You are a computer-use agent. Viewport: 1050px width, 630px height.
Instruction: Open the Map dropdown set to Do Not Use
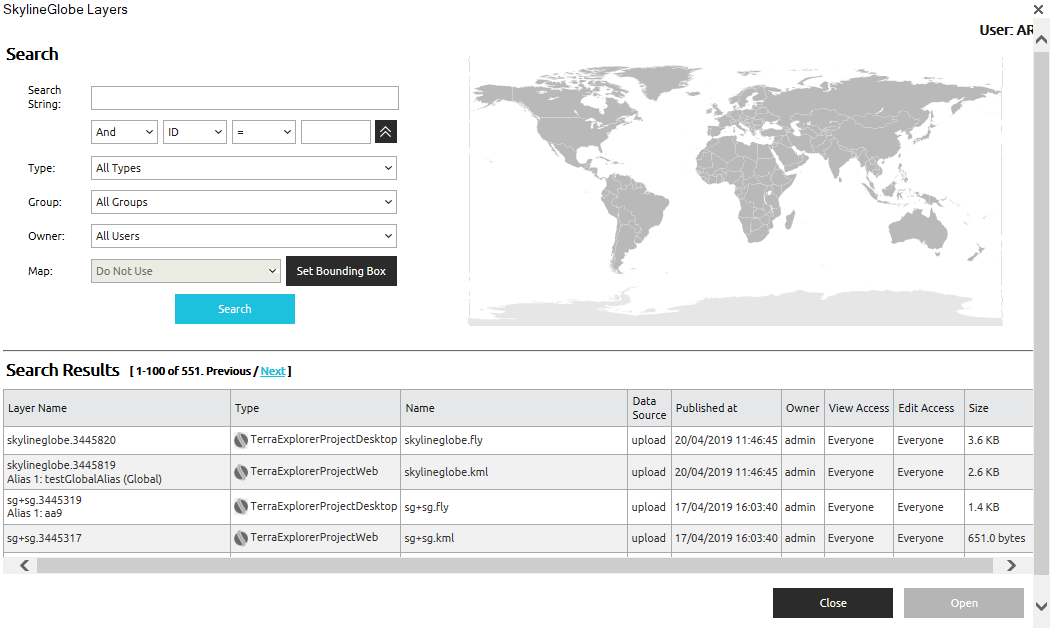[185, 270]
